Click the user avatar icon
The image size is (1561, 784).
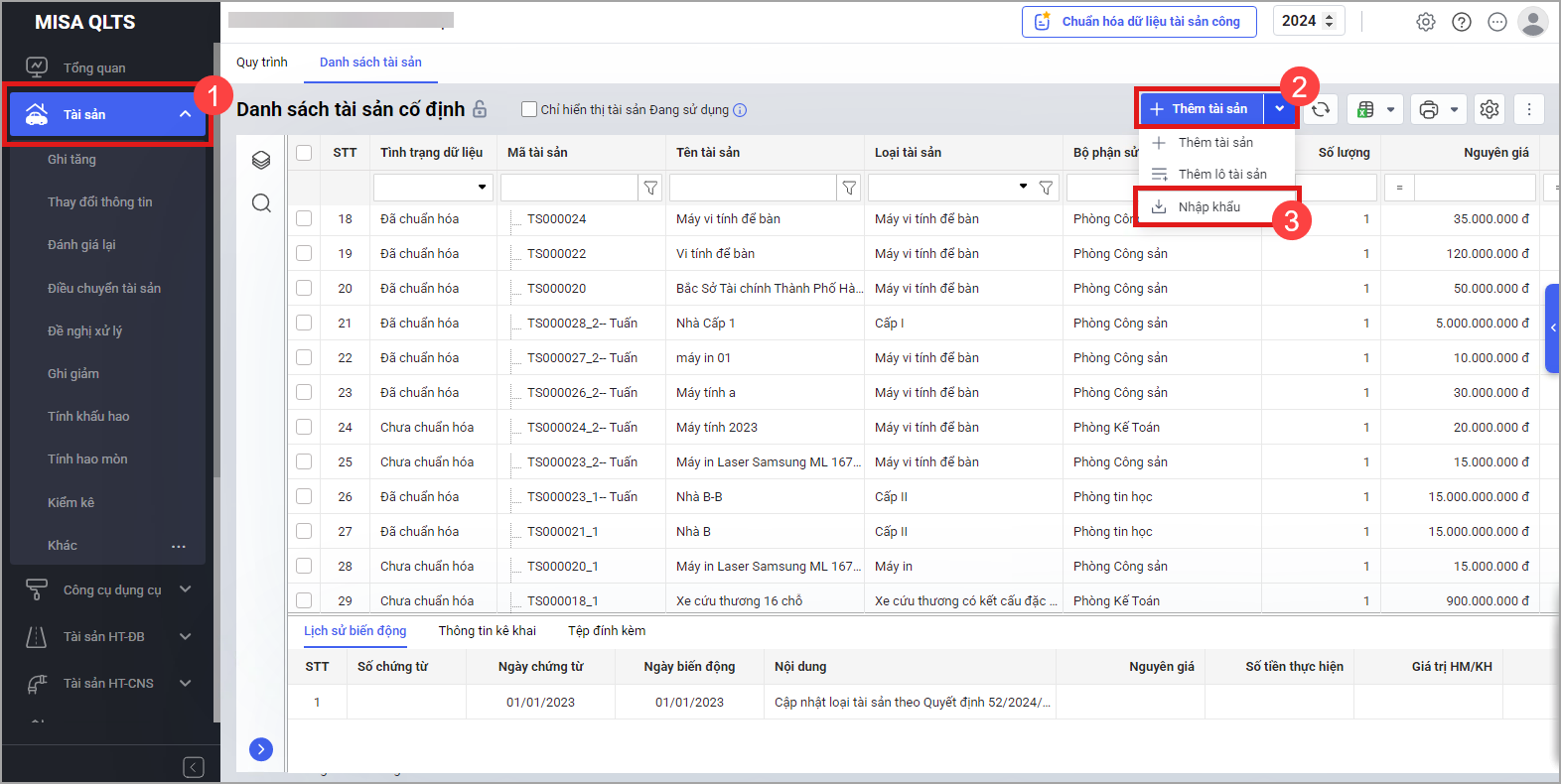(x=1533, y=22)
